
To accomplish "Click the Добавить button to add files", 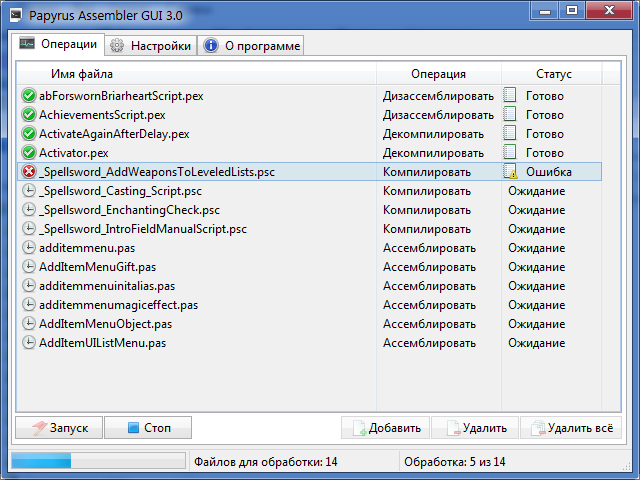I will 386,428.
